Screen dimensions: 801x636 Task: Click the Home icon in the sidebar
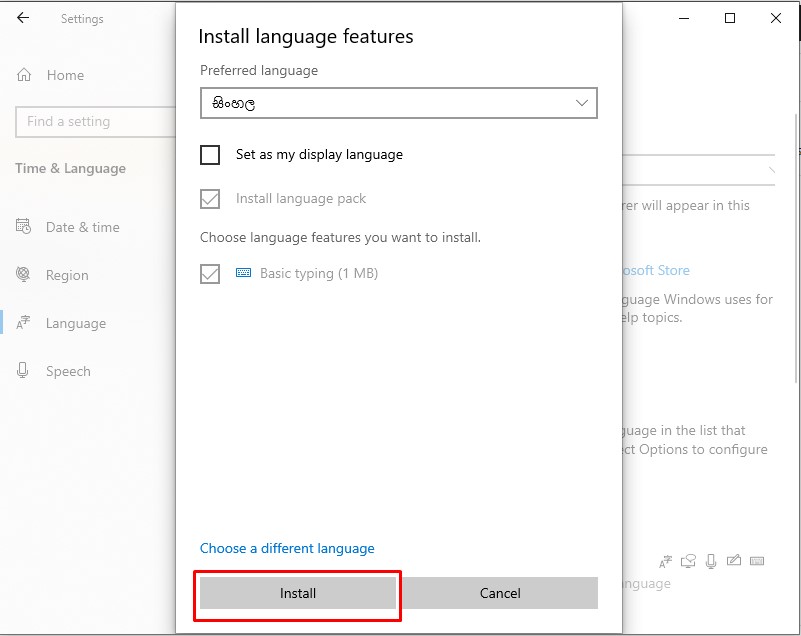pos(25,75)
